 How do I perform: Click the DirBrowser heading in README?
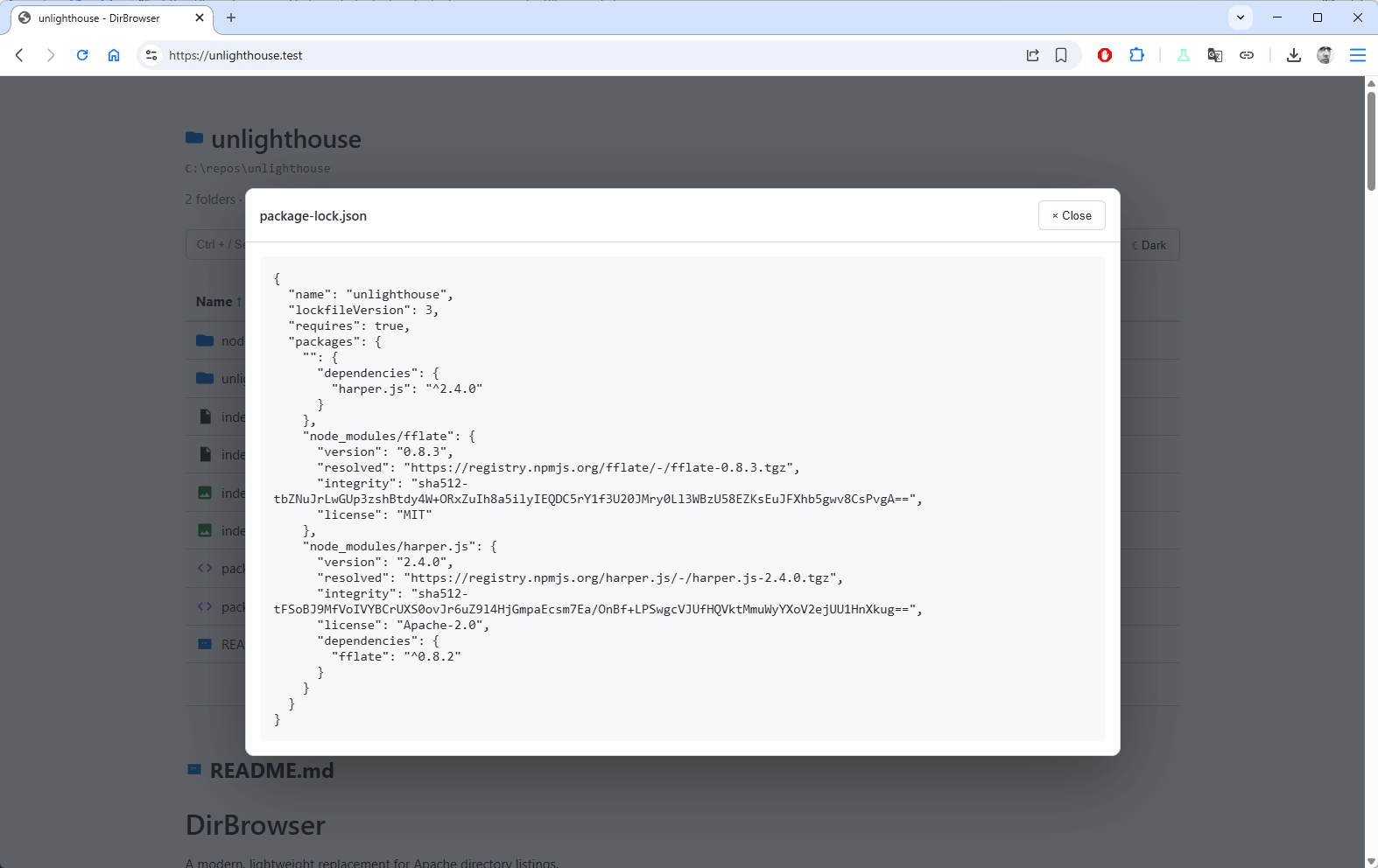256,825
